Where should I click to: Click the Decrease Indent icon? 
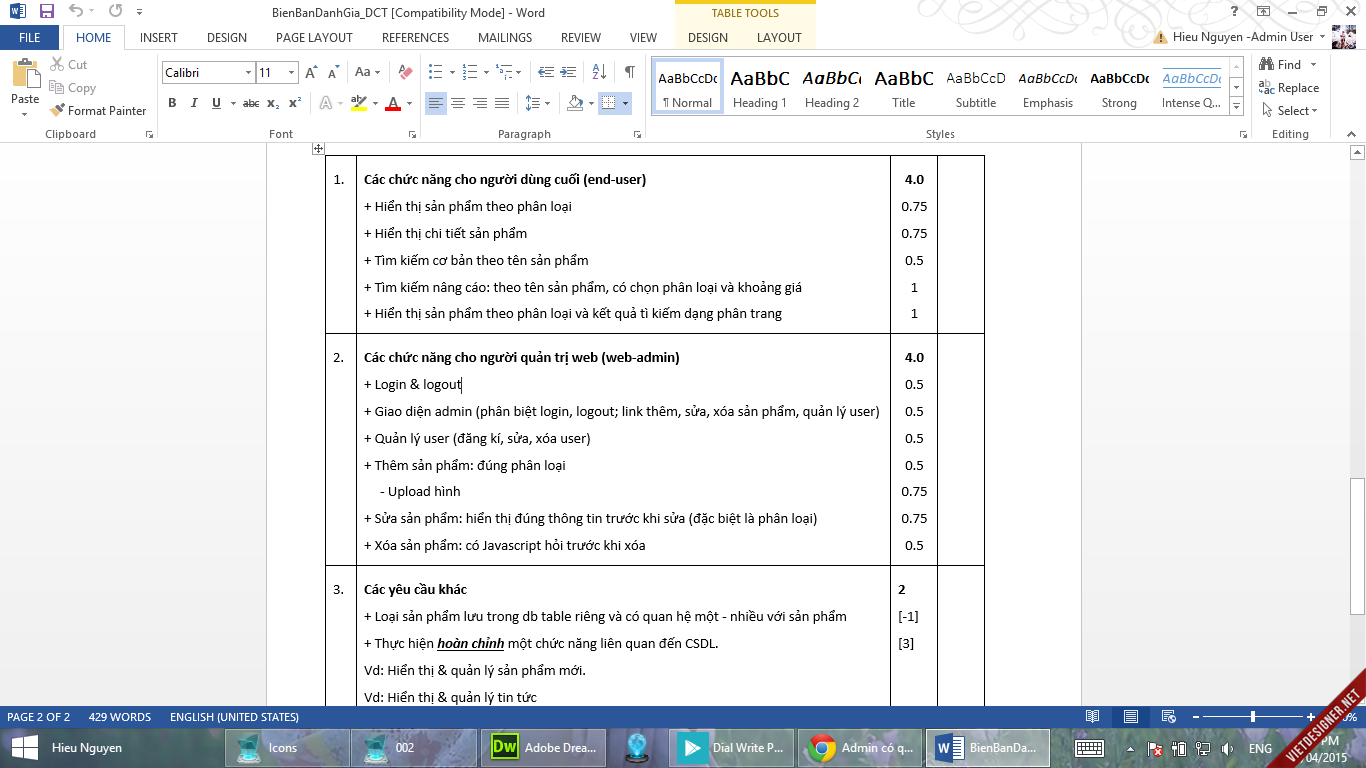[x=546, y=72]
